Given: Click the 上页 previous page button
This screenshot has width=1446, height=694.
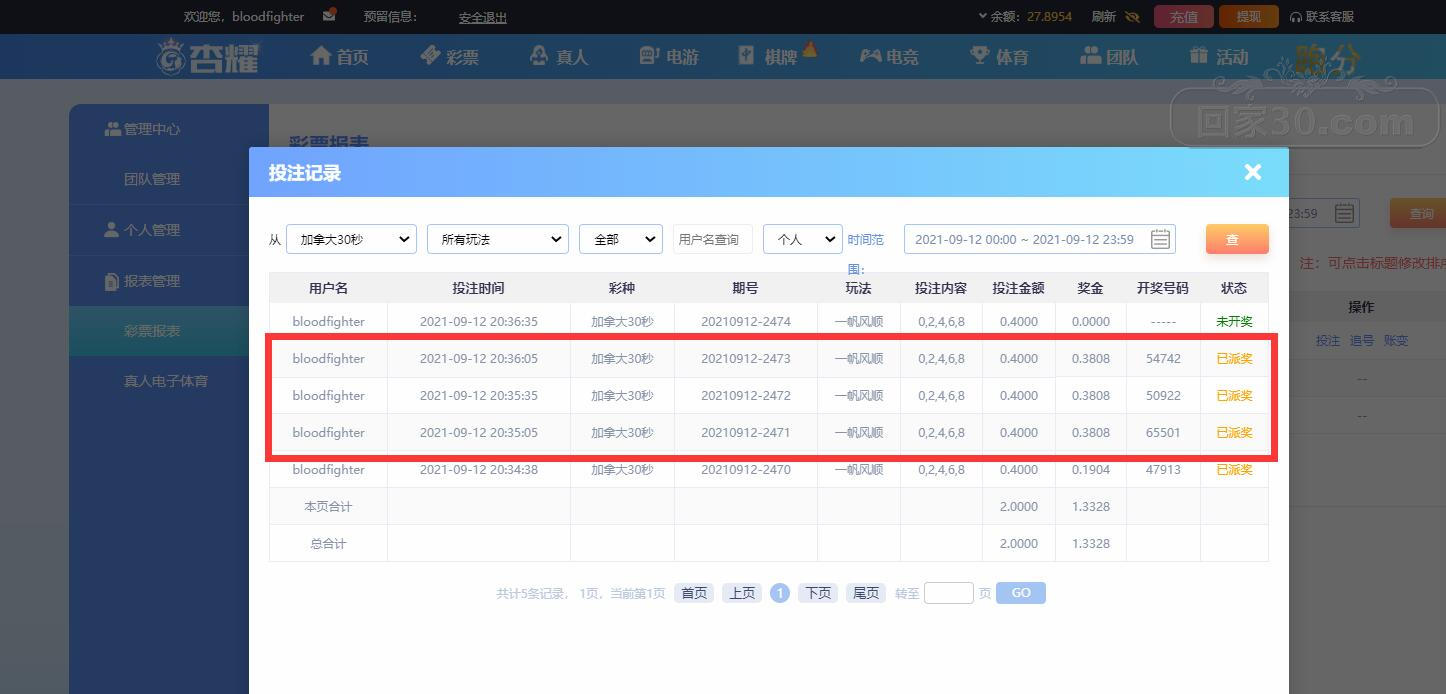Looking at the screenshot, I should click(742, 593).
